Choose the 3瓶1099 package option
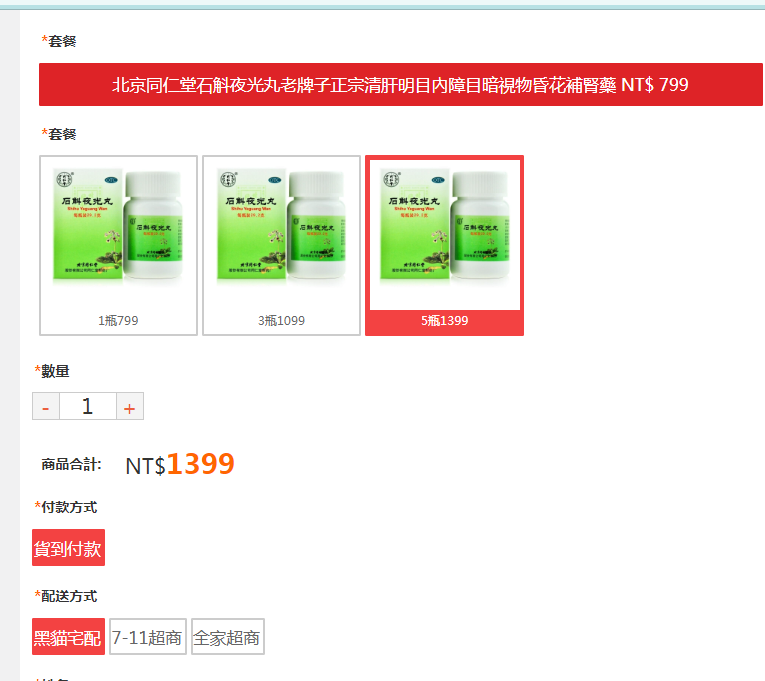The height and width of the screenshot is (681, 765). [282, 245]
